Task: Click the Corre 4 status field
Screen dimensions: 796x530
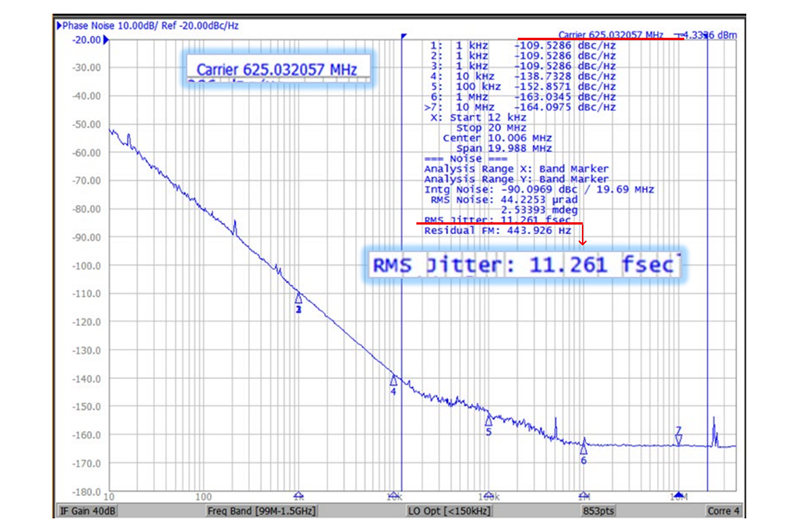Action: [x=718, y=510]
